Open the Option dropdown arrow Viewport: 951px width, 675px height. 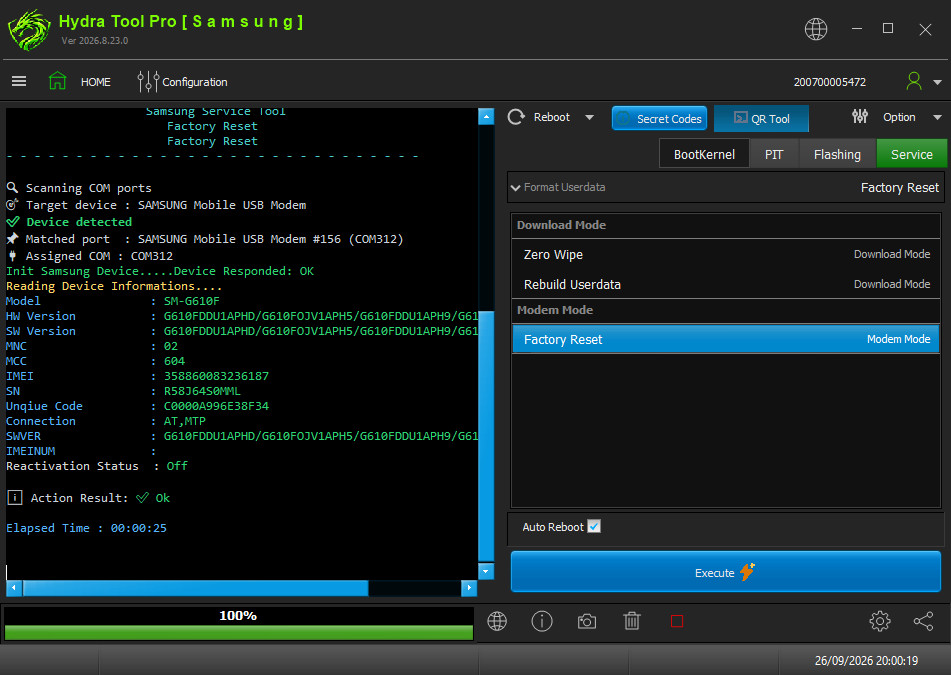[x=937, y=117]
